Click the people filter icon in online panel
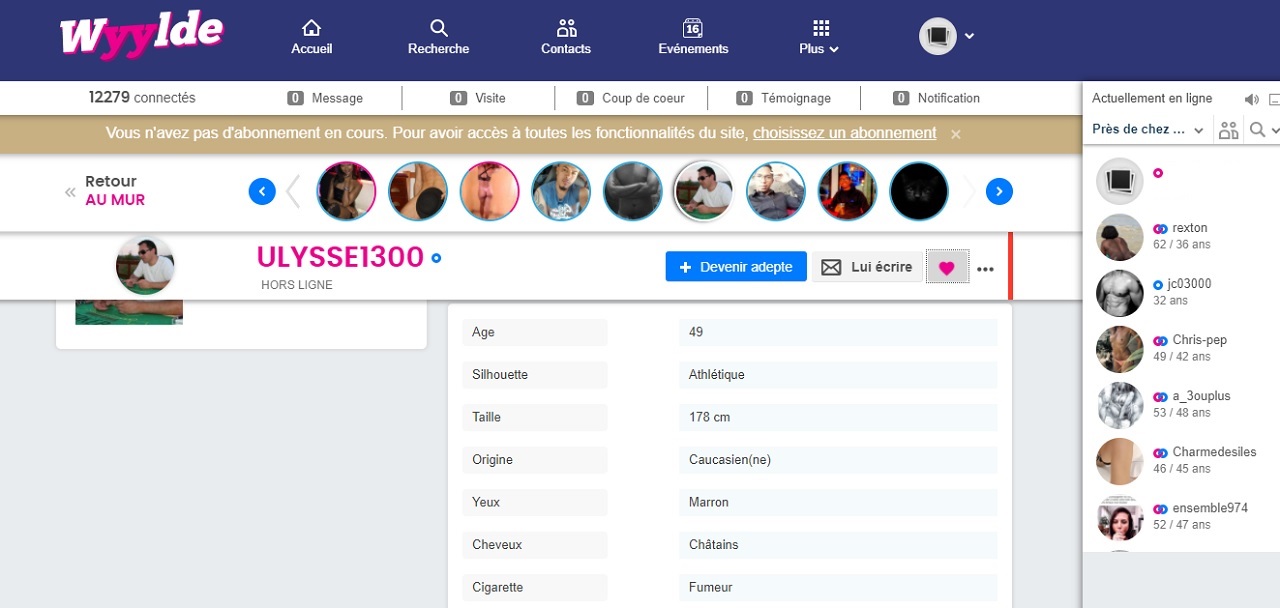The height and width of the screenshot is (608, 1280). (x=1228, y=130)
